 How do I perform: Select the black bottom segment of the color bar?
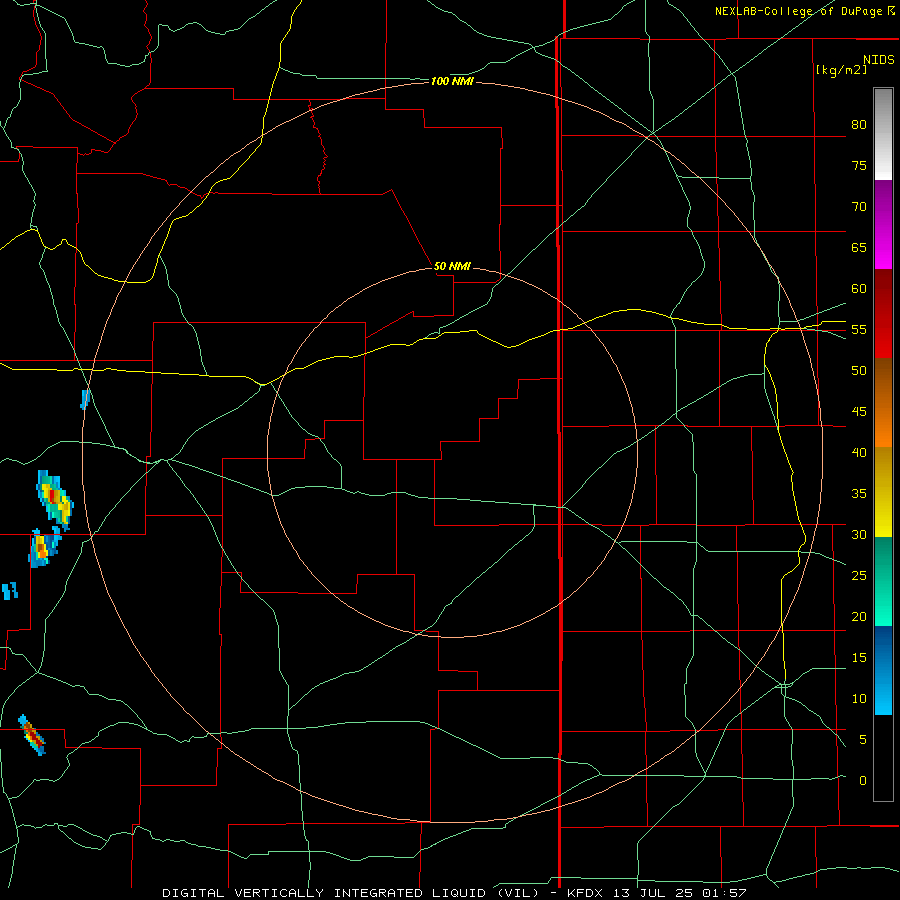pos(883,758)
